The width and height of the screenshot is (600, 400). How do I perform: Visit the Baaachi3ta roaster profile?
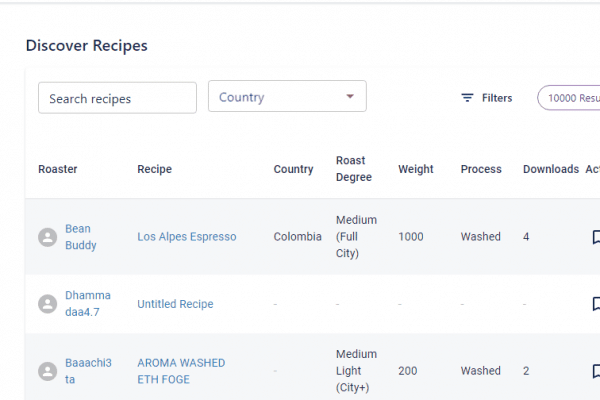click(x=88, y=371)
